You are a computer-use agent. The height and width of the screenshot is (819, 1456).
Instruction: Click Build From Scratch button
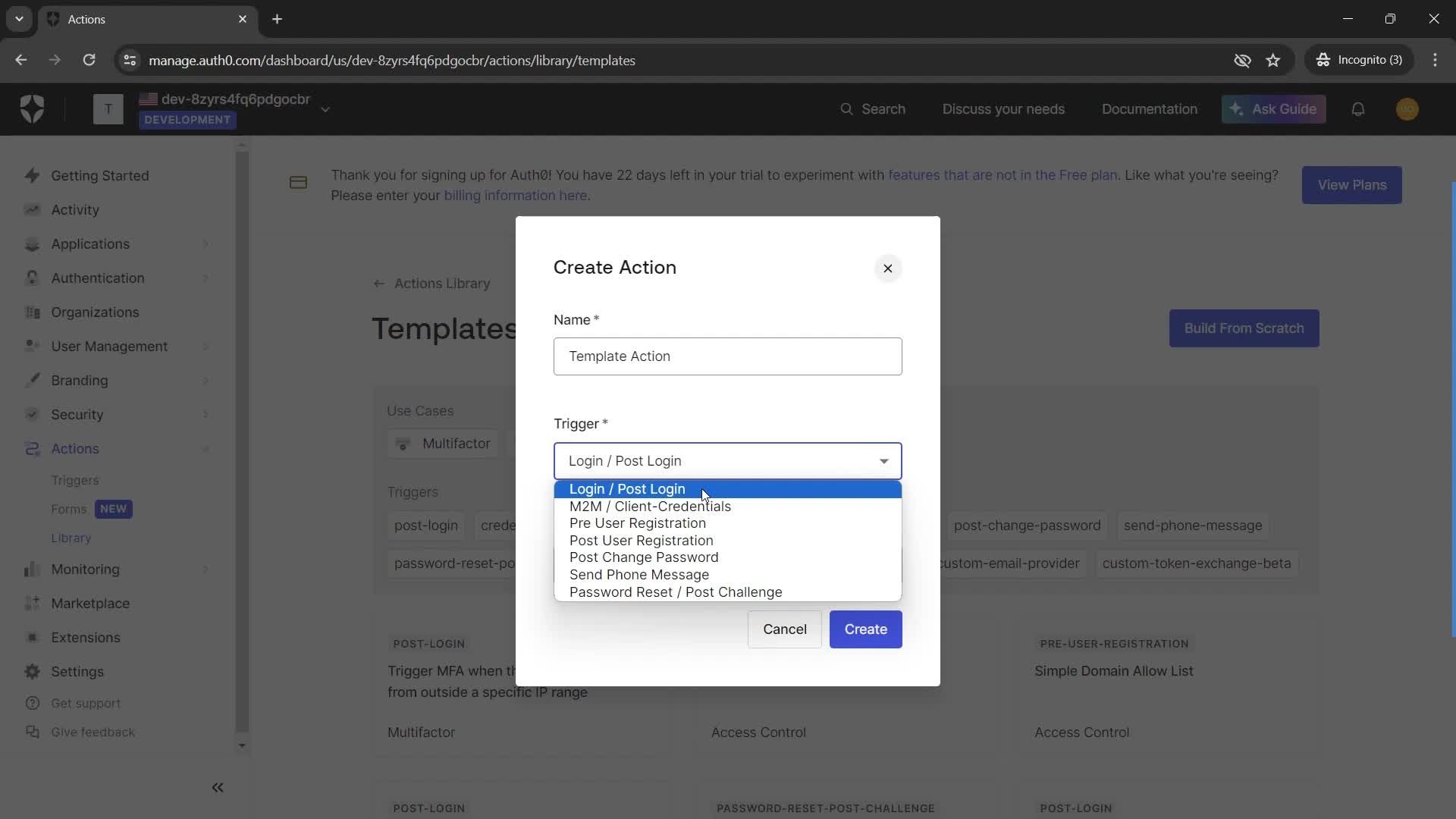(x=1244, y=328)
